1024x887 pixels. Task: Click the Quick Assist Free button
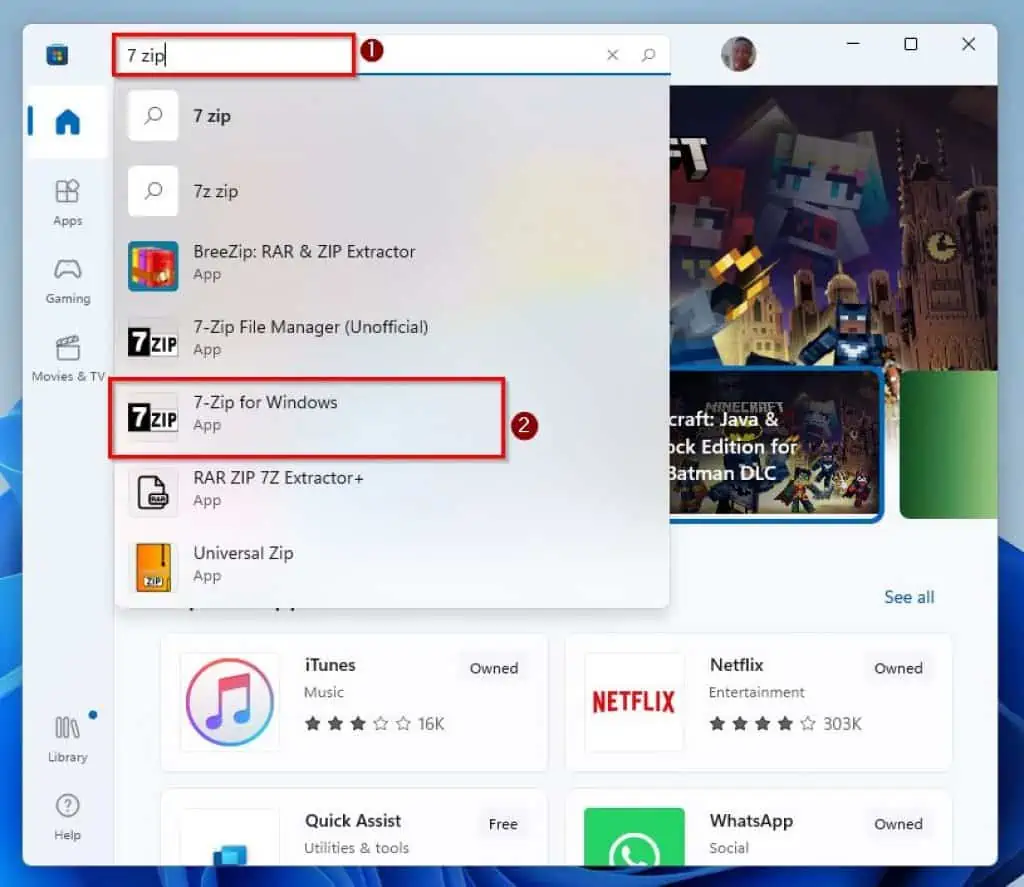coord(503,824)
